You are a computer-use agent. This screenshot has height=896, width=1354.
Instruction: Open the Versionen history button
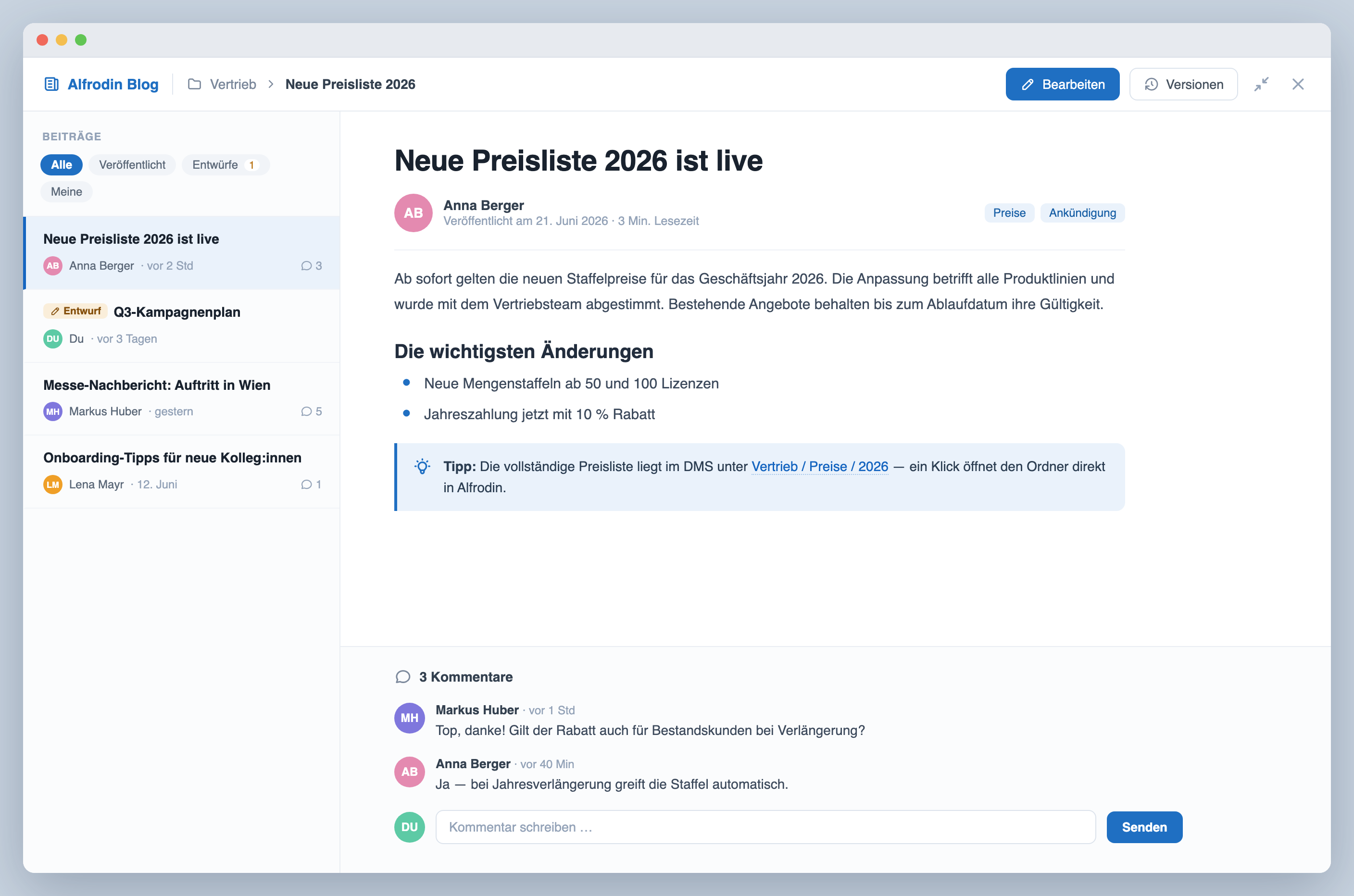click(x=1183, y=84)
